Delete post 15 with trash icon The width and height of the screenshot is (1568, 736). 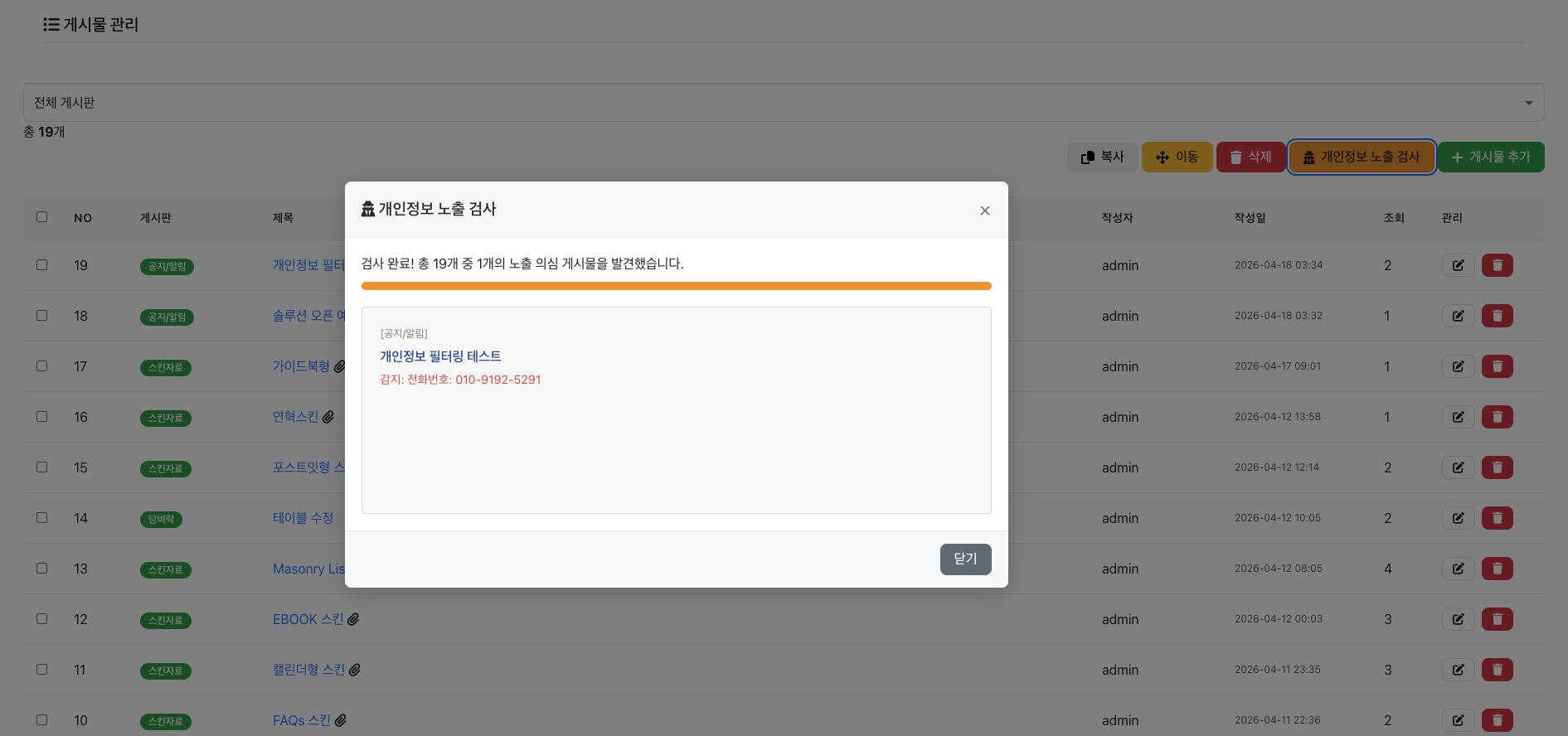click(x=1498, y=467)
